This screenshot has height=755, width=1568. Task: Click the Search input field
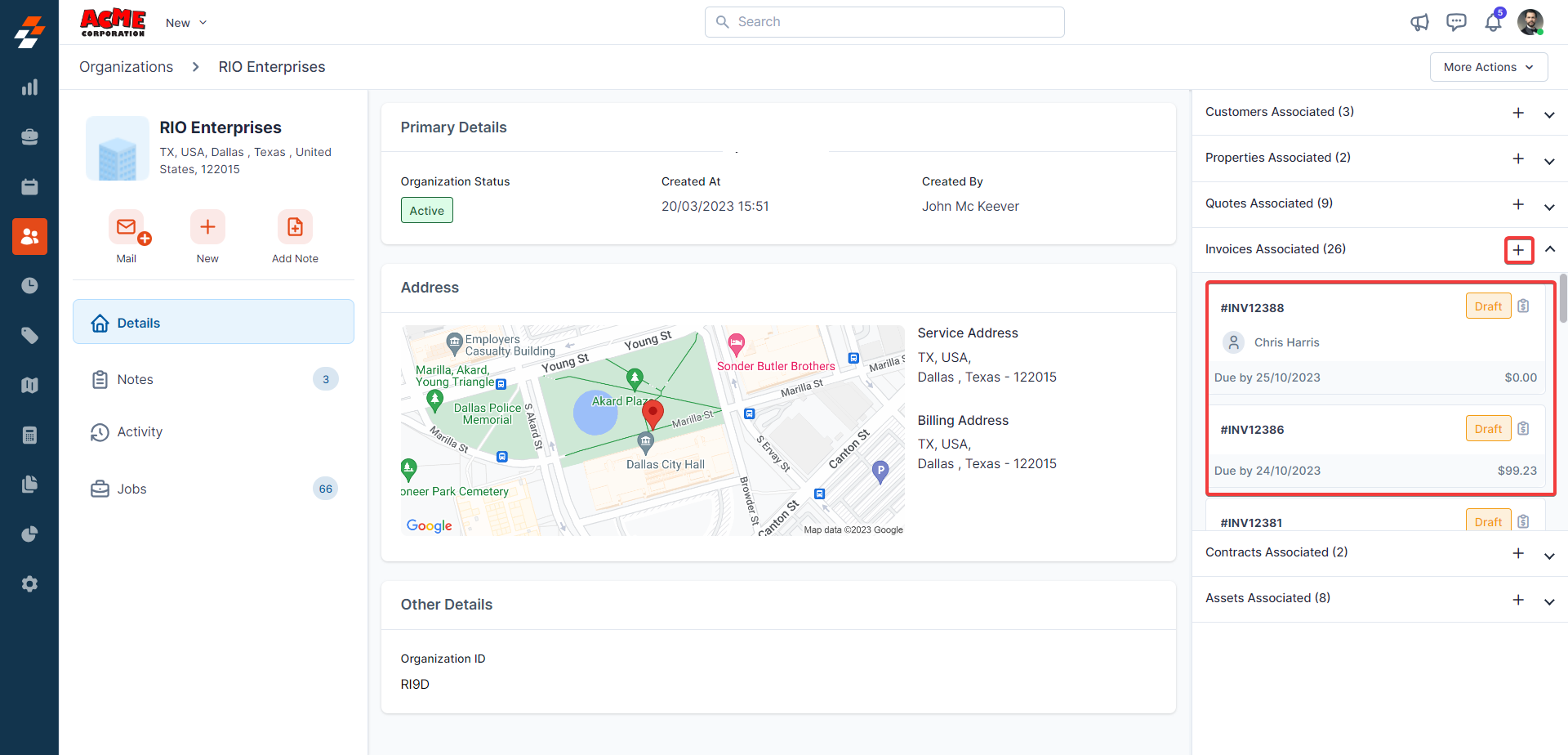[x=884, y=22]
